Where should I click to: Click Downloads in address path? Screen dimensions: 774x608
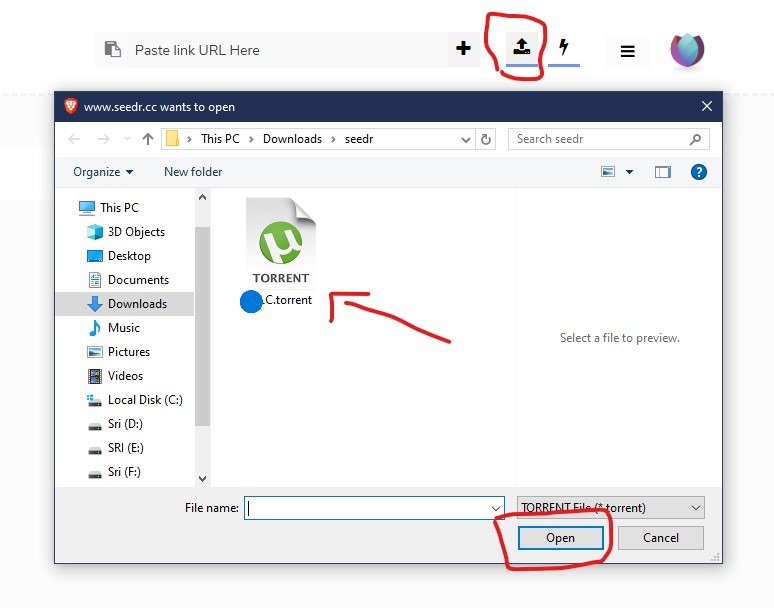pyautogui.click(x=292, y=139)
